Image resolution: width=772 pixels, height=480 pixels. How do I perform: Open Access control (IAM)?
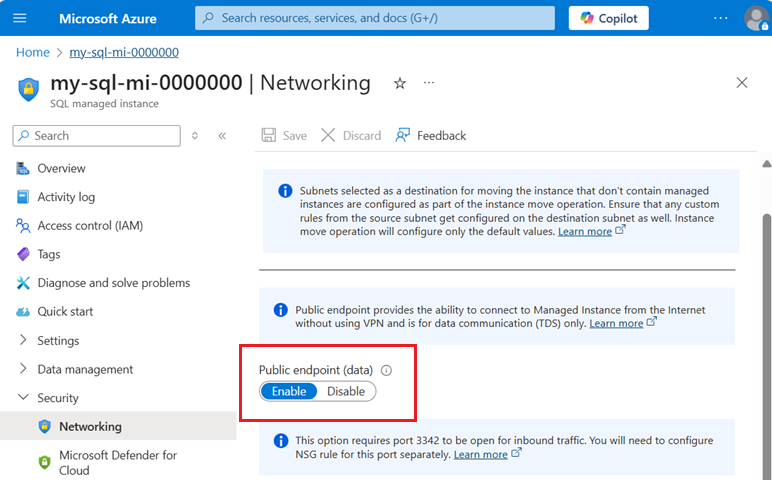[90, 225]
